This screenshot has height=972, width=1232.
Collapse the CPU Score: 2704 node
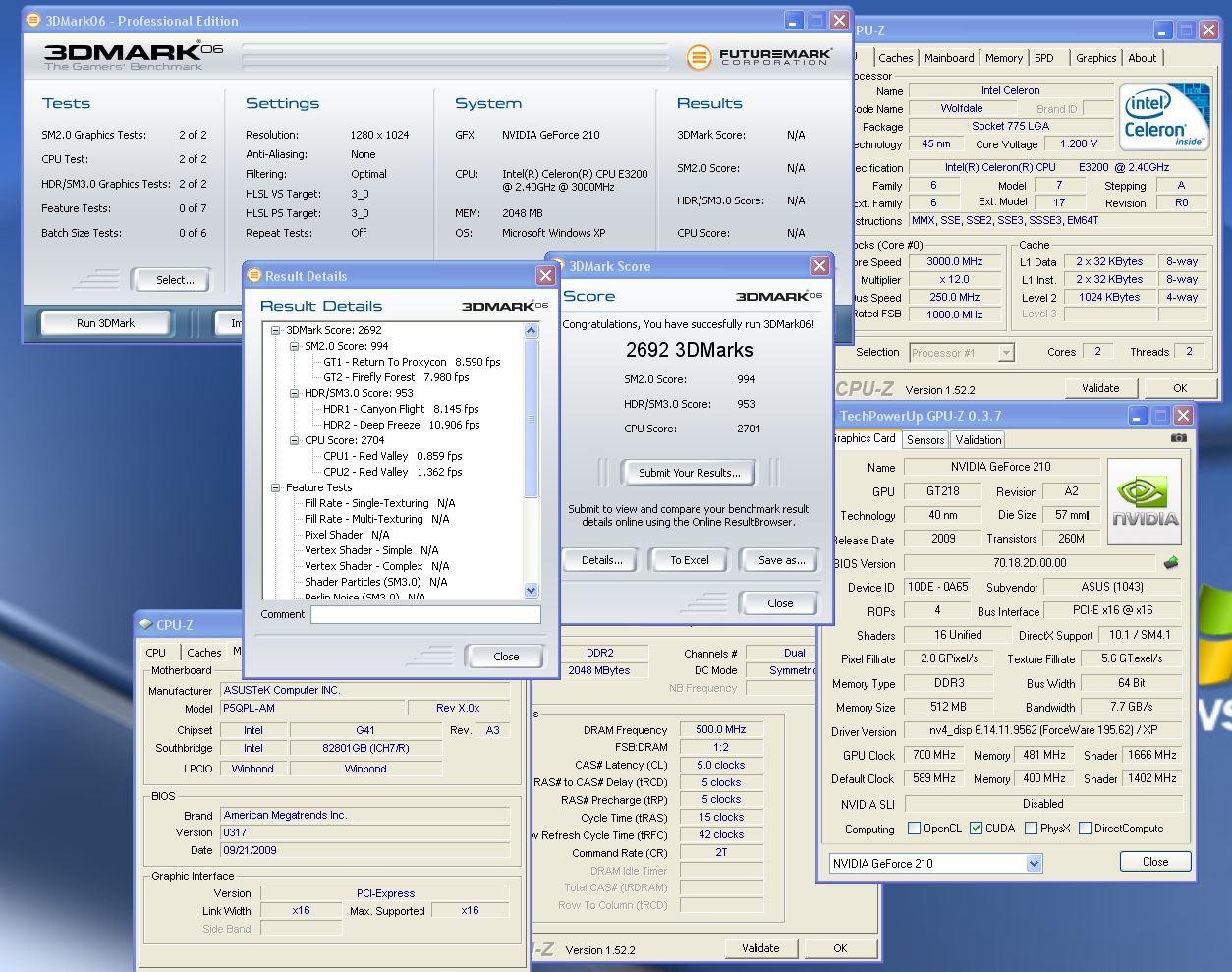coord(294,440)
